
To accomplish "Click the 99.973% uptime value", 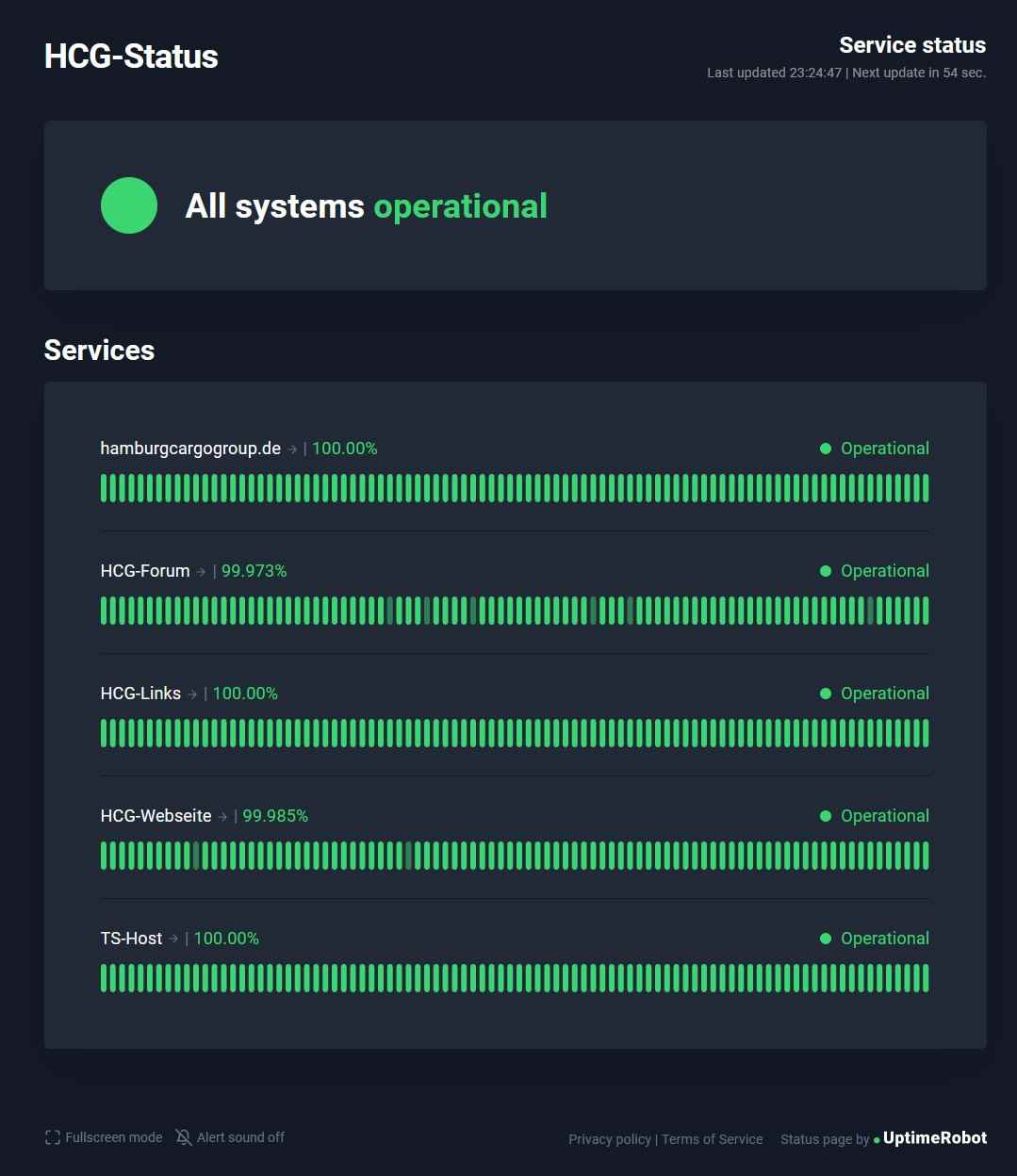I will (254, 571).
